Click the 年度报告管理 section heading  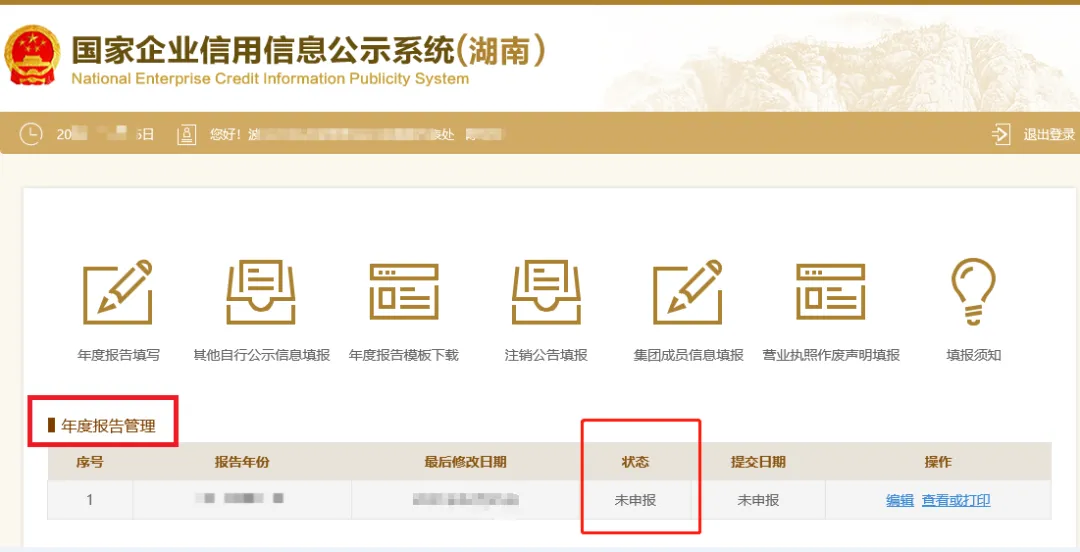point(108,426)
